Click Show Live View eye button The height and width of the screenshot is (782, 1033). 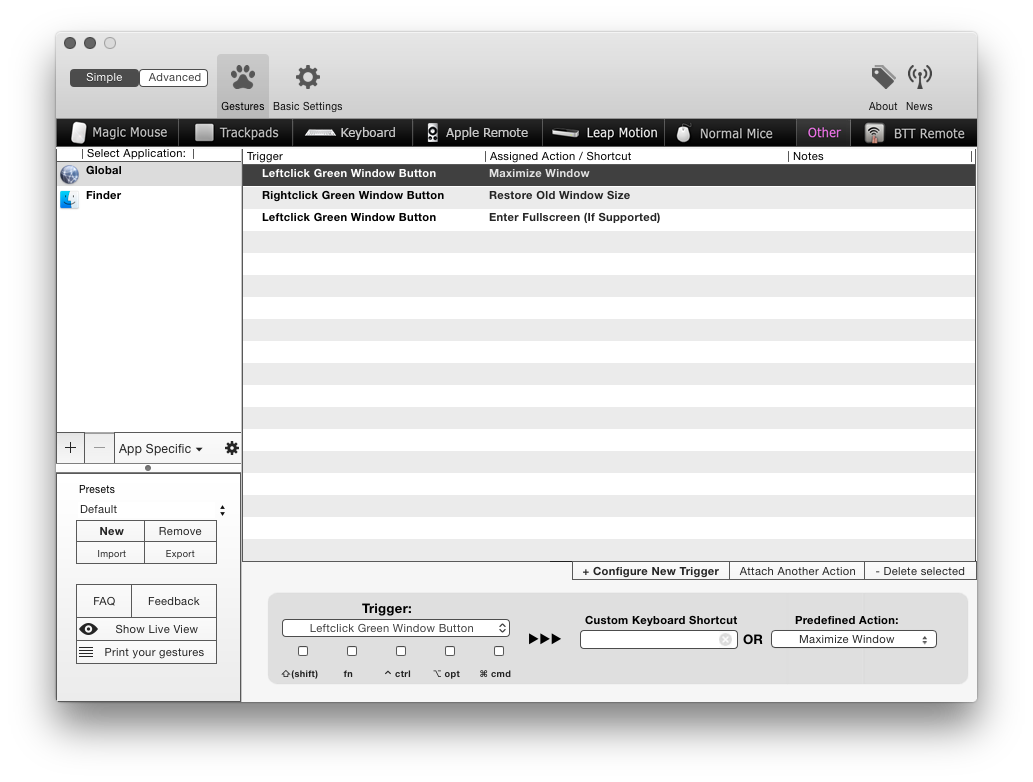point(146,629)
